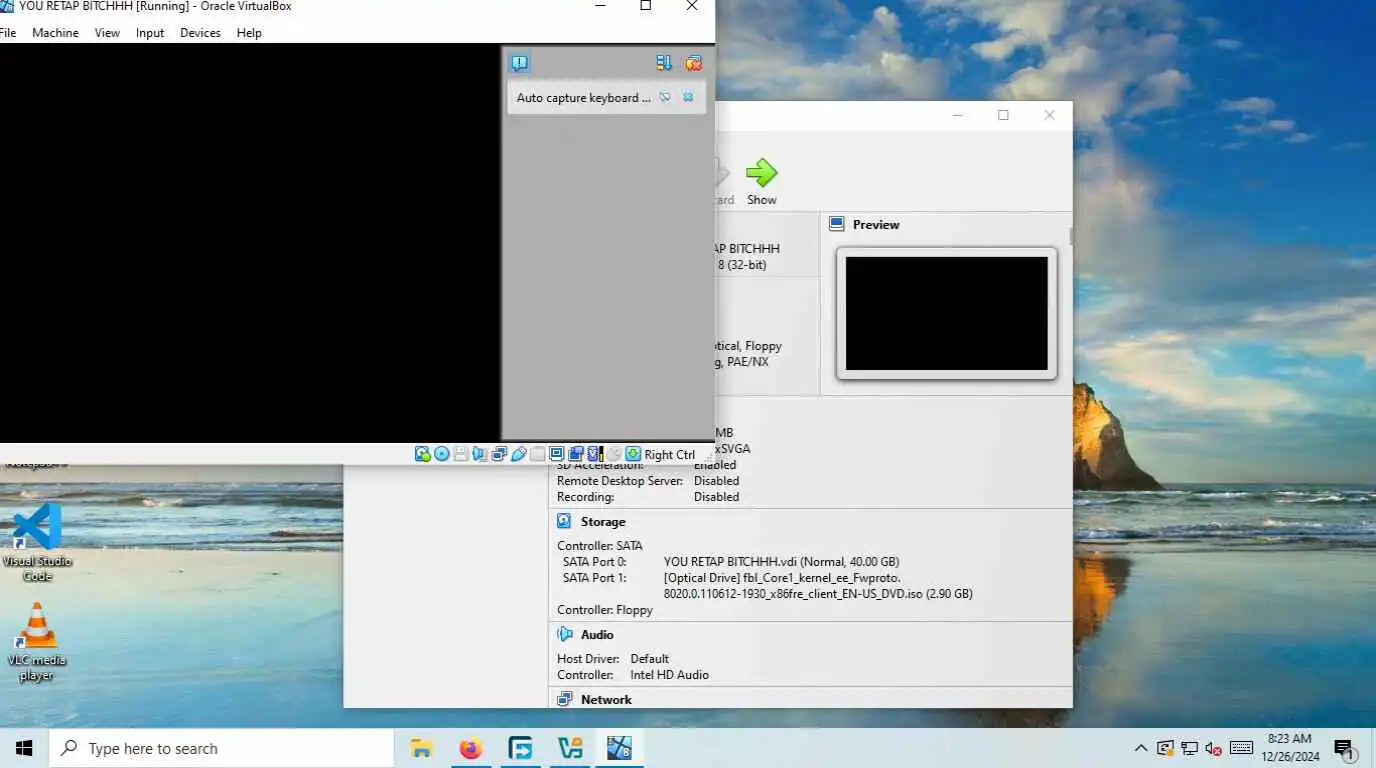Click the keep-finished-progresses toggle icon in notification panel
Screen dimensions: 1376x768
tap(664, 63)
